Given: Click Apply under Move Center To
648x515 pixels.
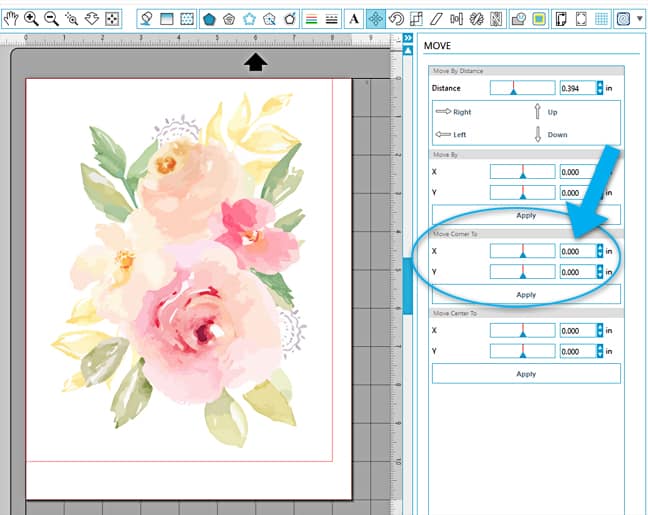Looking at the screenshot, I should coord(526,374).
